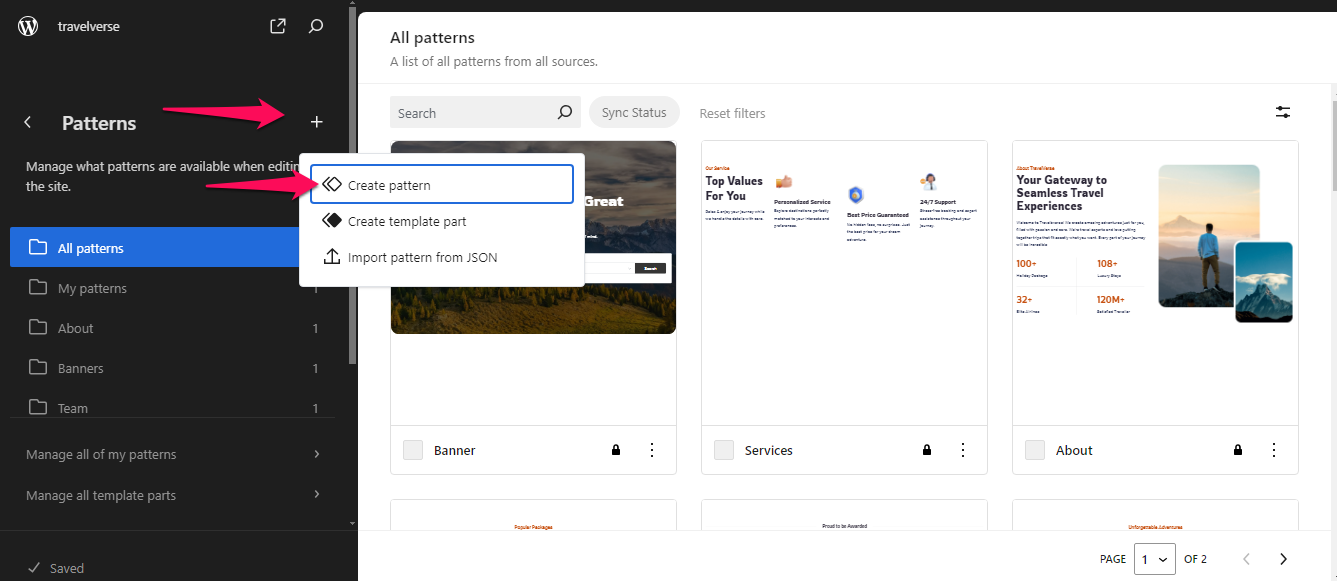Open the site preview via external link icon
The height and width of the screenshot is (581, 1337).
tap(277, 26)
